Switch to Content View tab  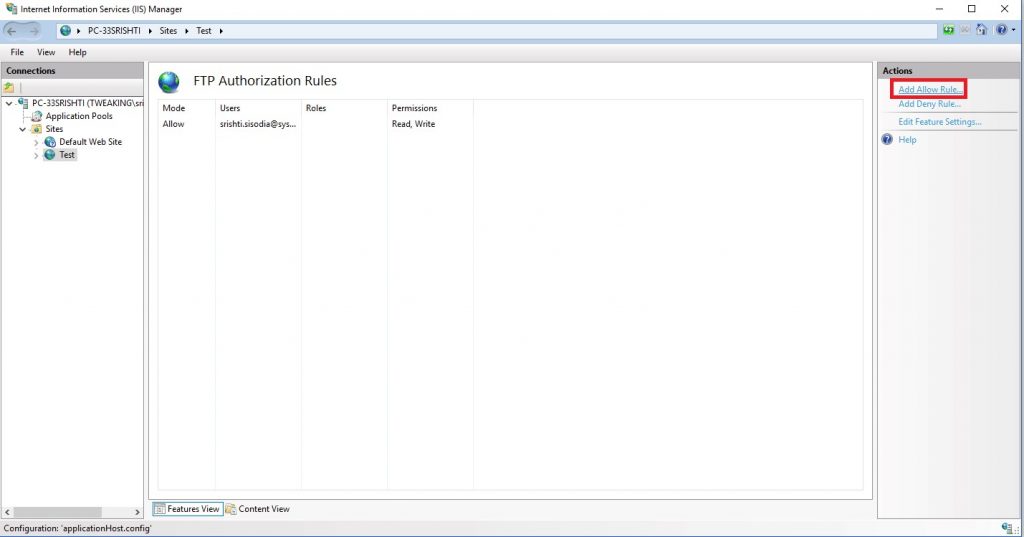click(257, 509)
